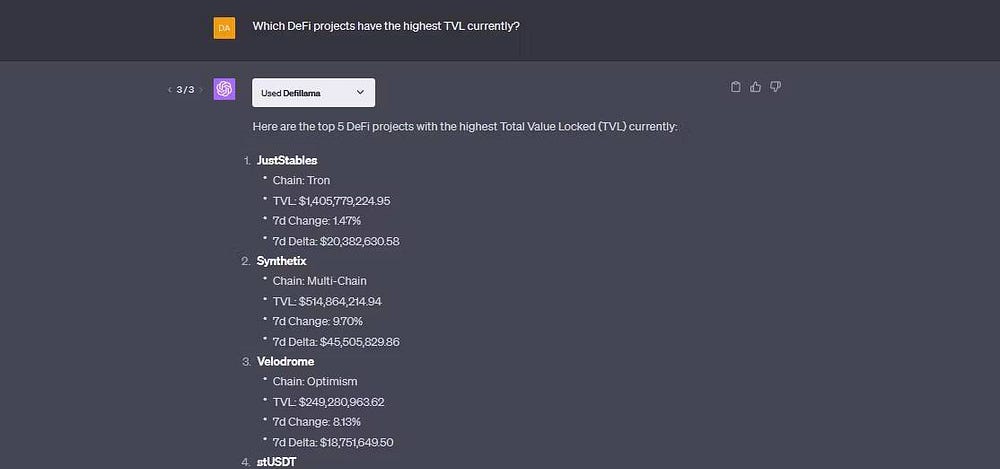Screen dimensions: 1000x469
Task: Click the 'Chain: Tron' bullet
Action: coord(301,181)
